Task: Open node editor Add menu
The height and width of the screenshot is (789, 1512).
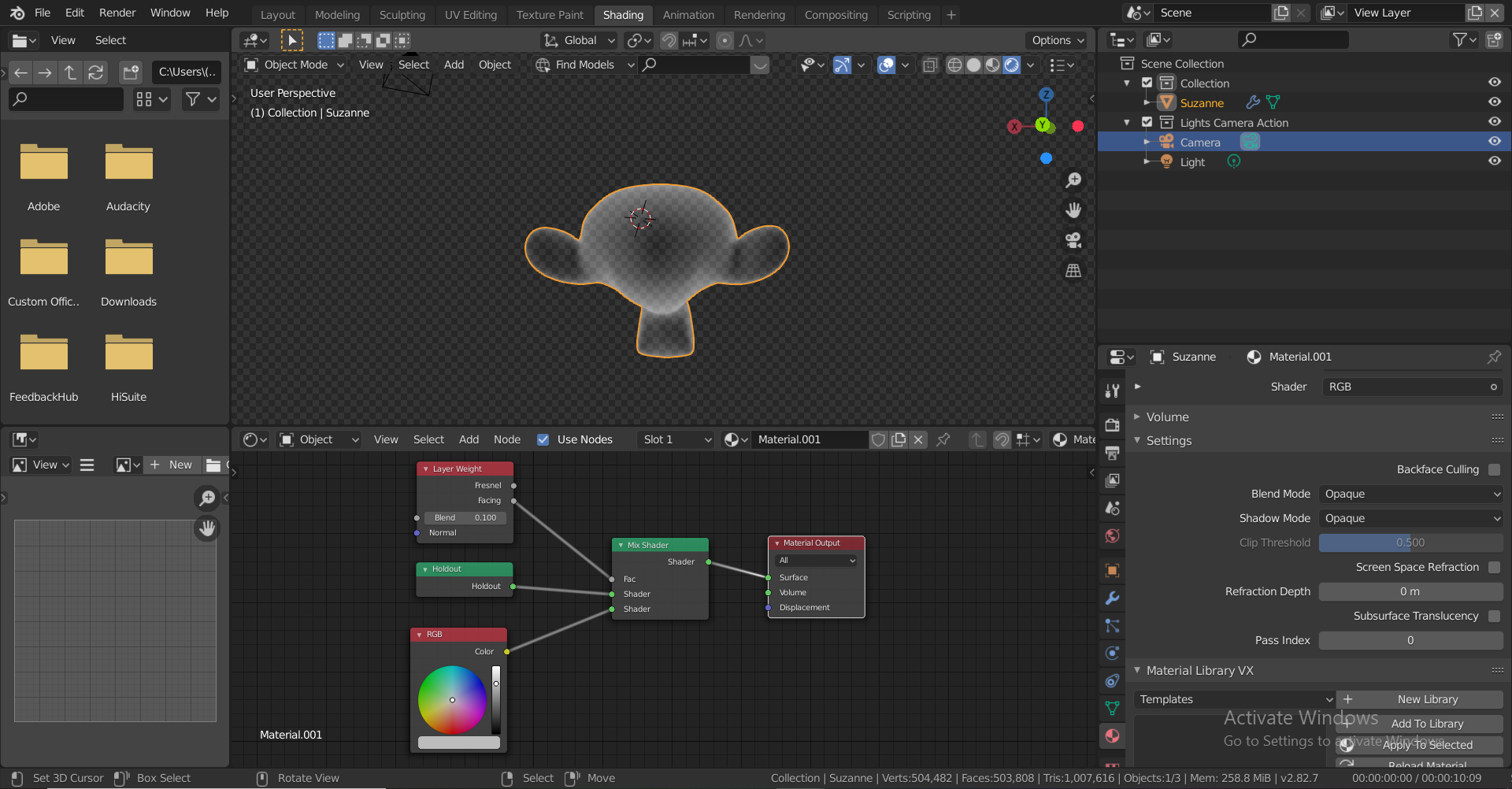Action: coord(469,439)
